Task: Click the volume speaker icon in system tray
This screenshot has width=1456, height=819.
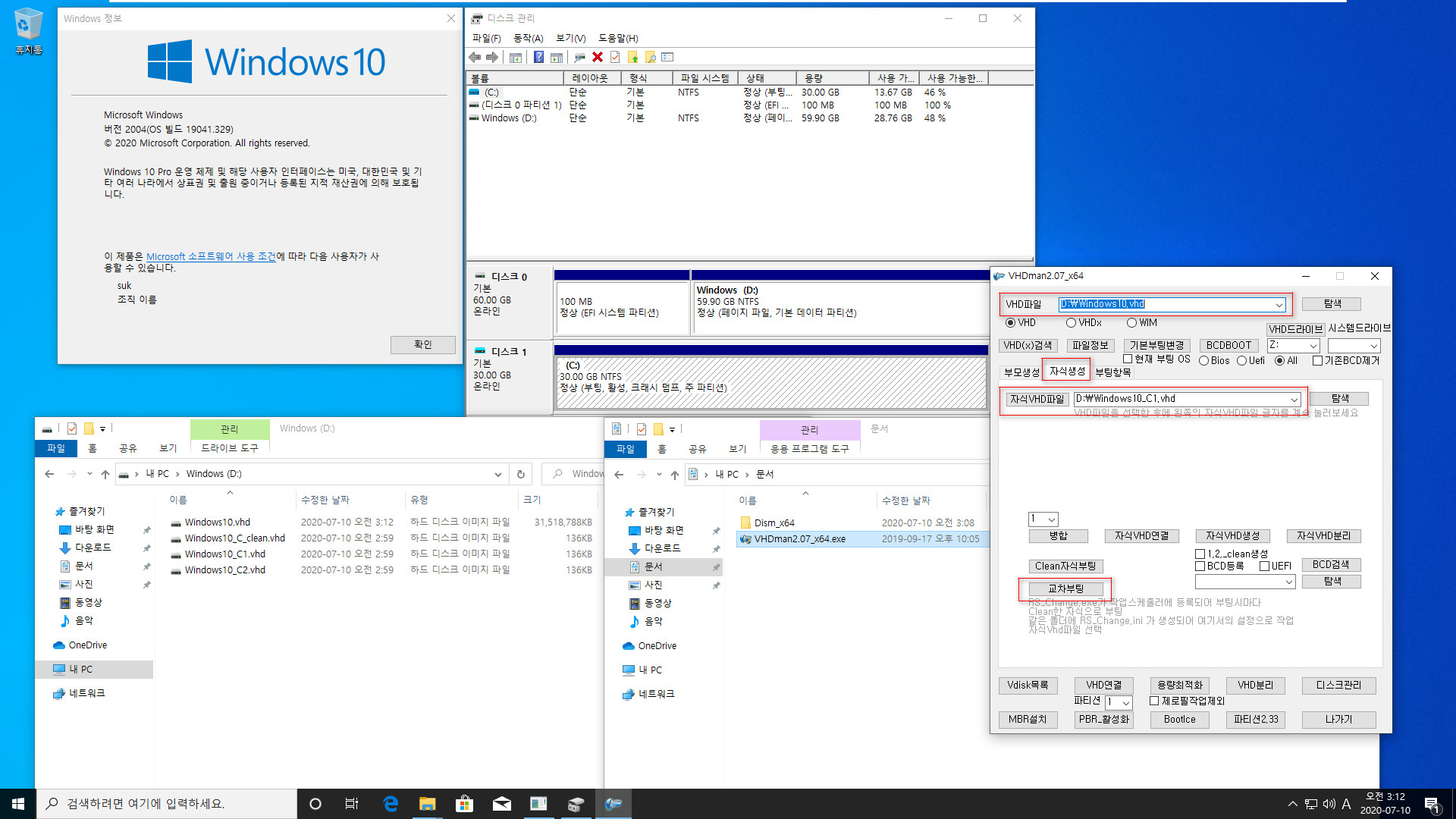Action: [1329, 804]
